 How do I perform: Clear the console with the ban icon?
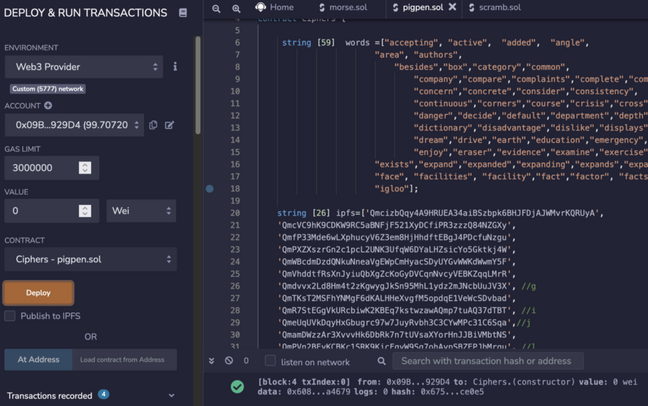click(229, 361)
